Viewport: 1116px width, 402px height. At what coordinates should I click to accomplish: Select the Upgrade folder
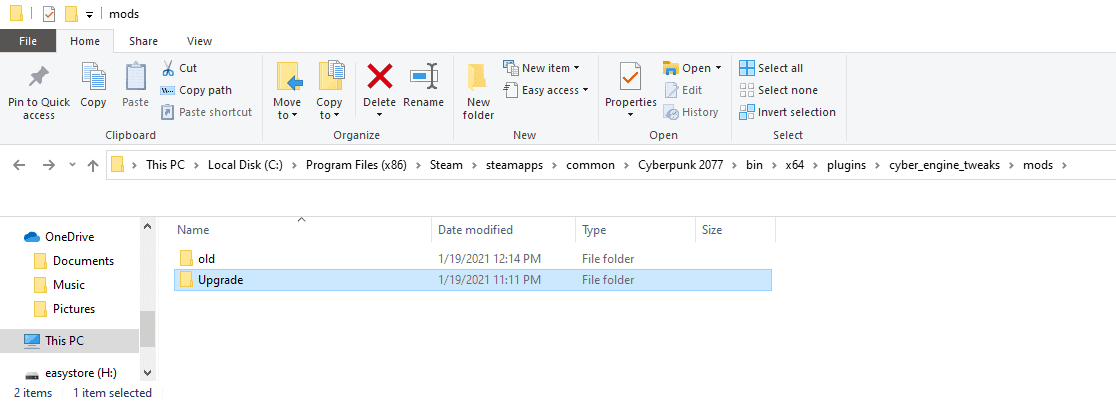tap(473, 280)
